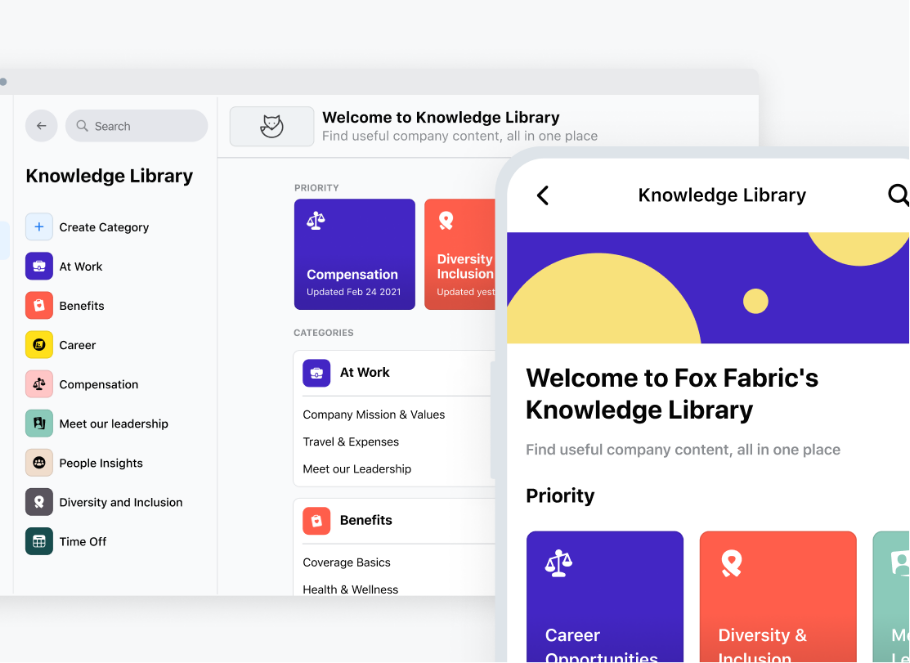The image size is (910, 663).
Task: Click Updated Feb 24 2021 text
Action: click(353, 292)
